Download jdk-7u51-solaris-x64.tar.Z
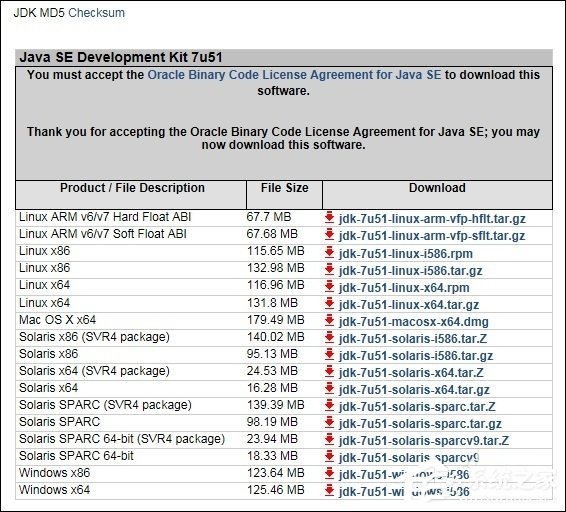Image resolution: width=566 pixels, height=512 pixels. point(411,373)
